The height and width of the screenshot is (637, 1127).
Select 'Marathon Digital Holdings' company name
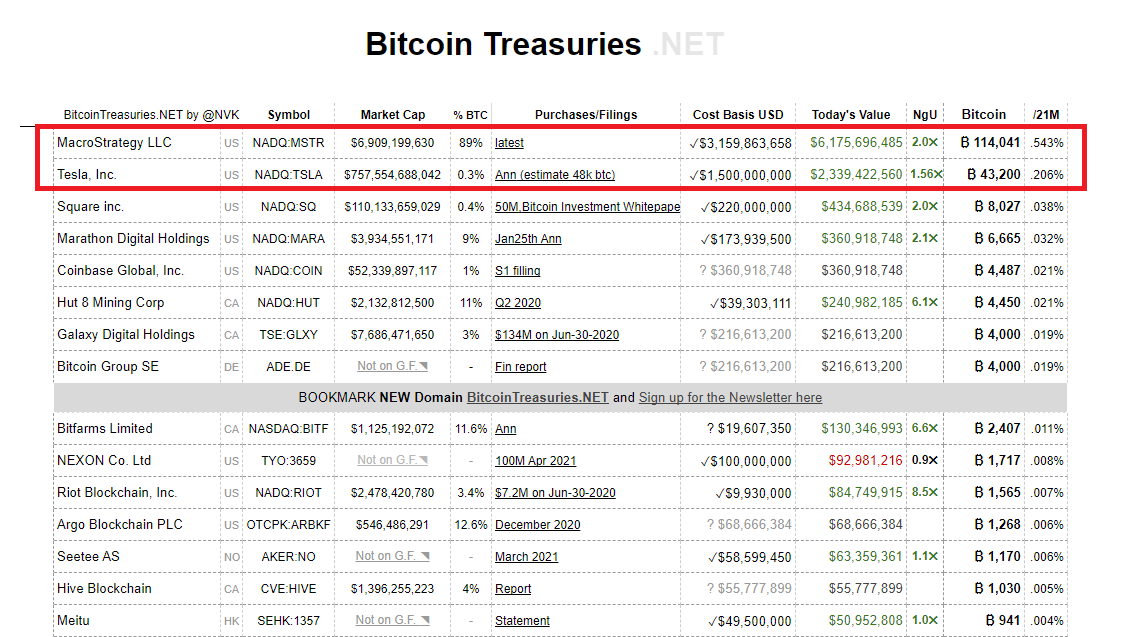click(x=133, y=239)
